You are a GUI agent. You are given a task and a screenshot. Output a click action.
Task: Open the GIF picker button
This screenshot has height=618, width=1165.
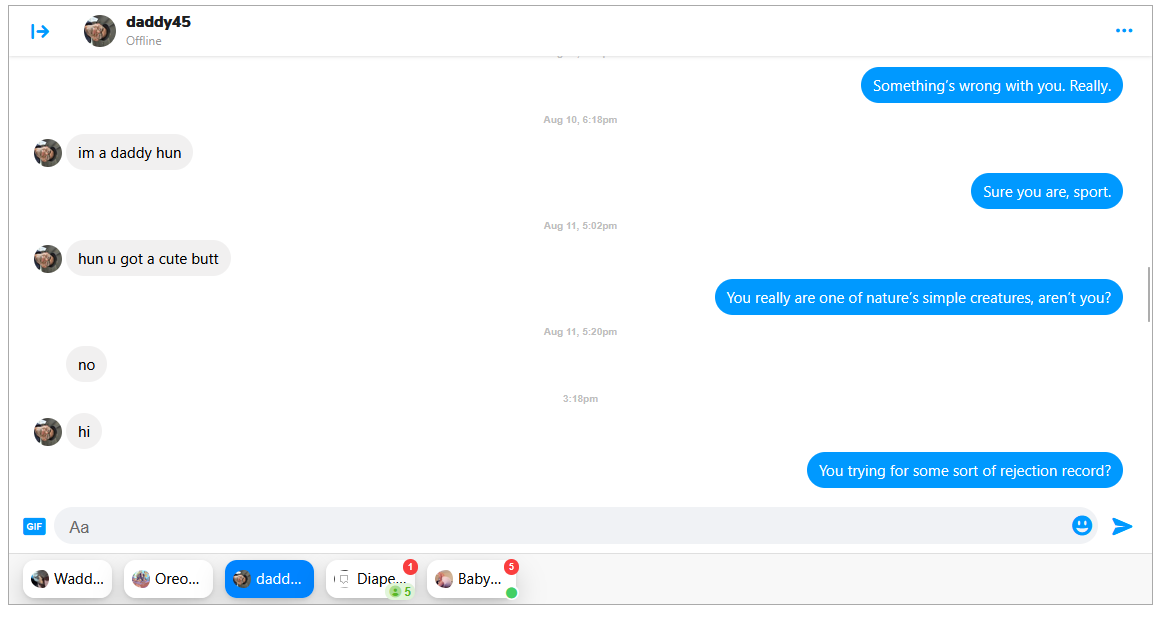click(x=34, y=527)
